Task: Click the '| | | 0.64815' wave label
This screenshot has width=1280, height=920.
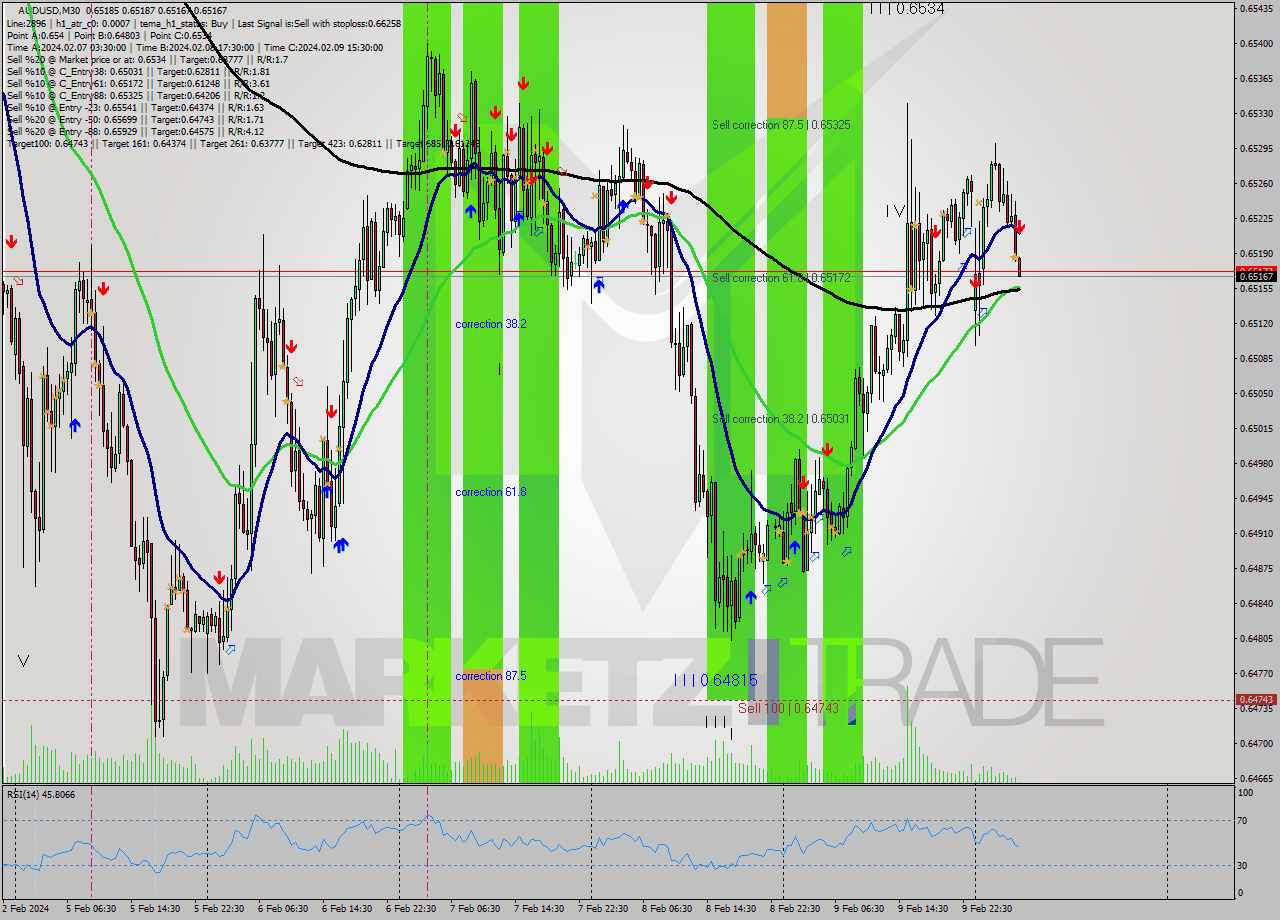Action: 715,680
